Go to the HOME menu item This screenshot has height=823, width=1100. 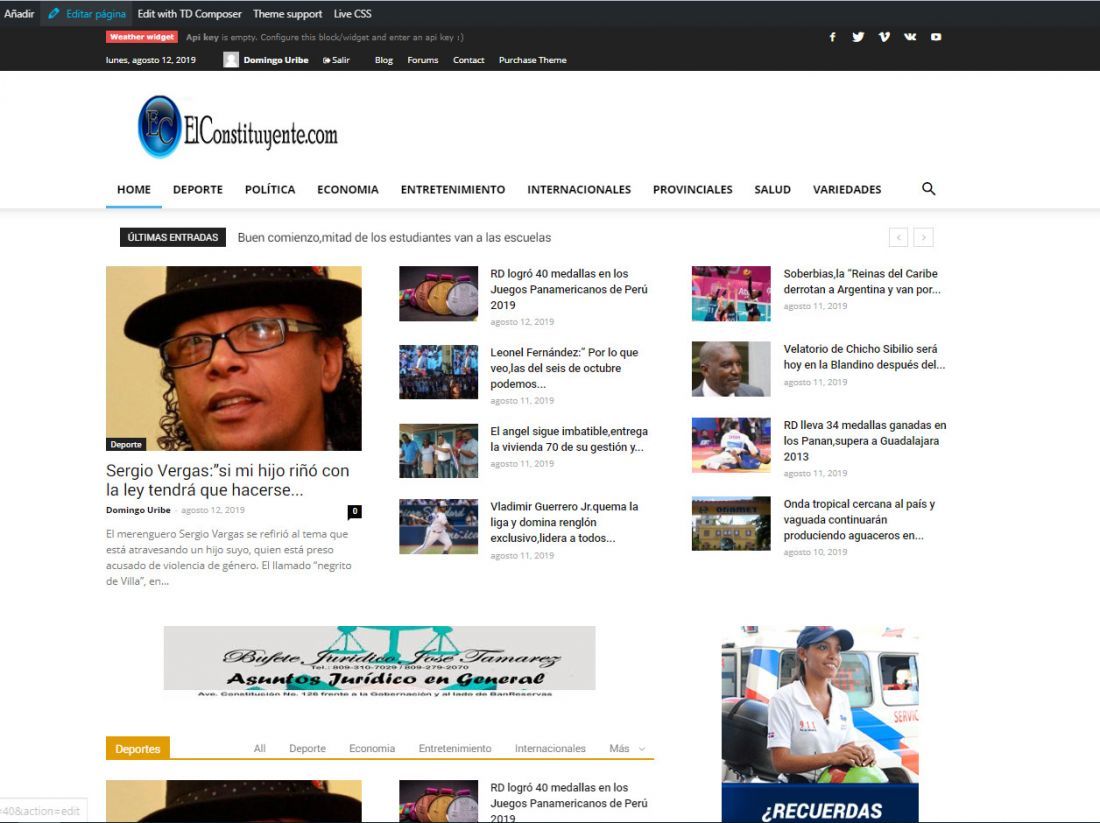[134, 189]
